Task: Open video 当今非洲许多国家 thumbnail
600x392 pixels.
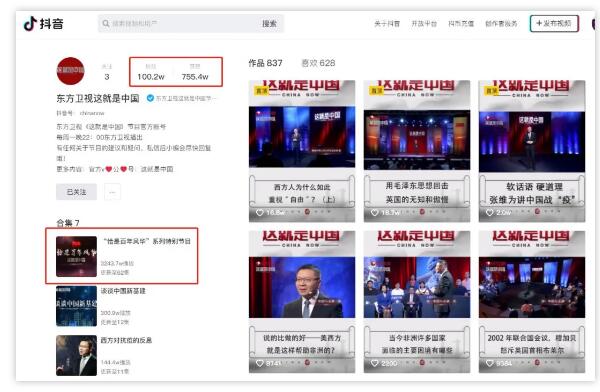Action: click(417, 302)
